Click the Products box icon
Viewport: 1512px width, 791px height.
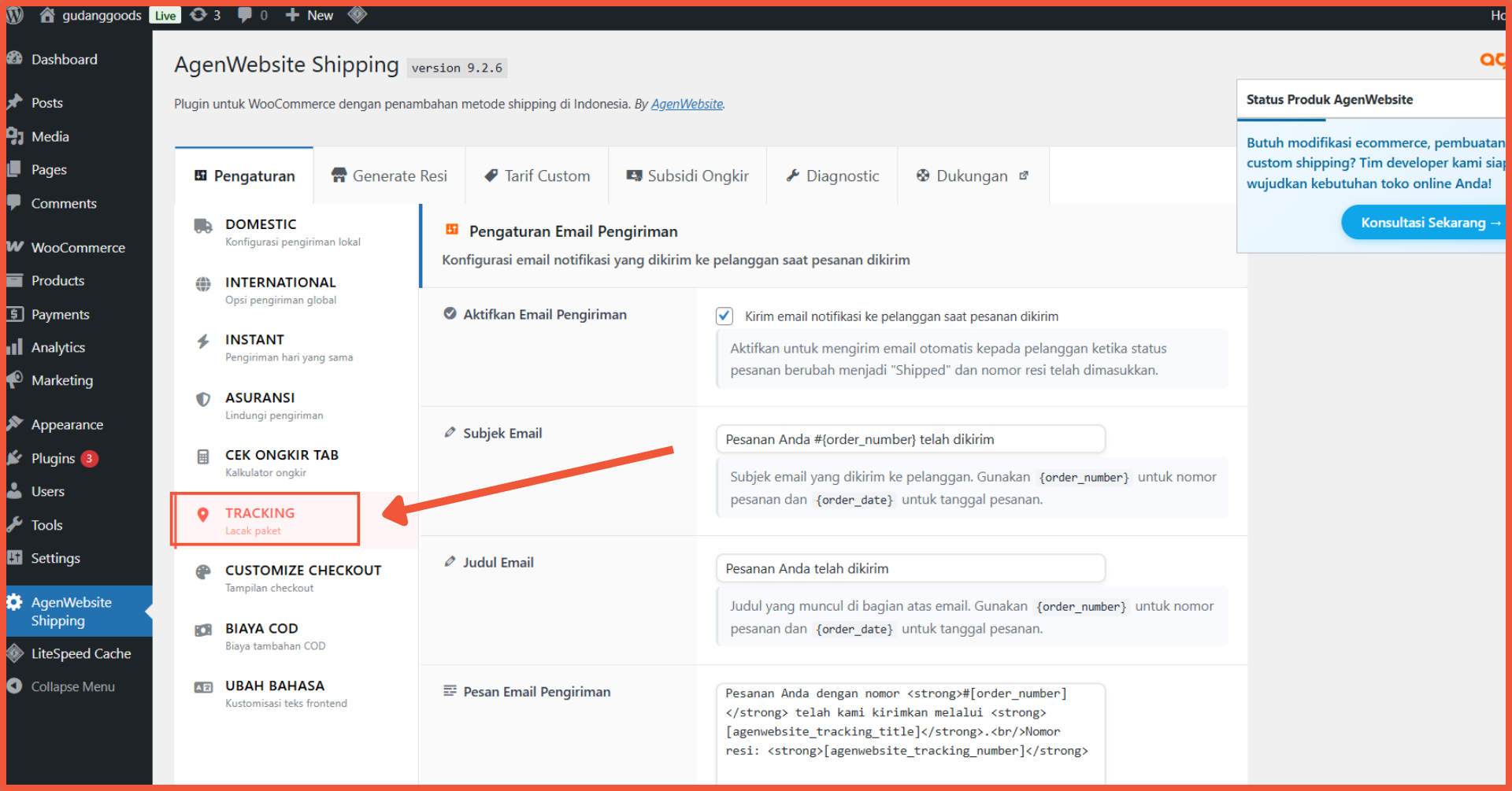(x=14, y=280)
